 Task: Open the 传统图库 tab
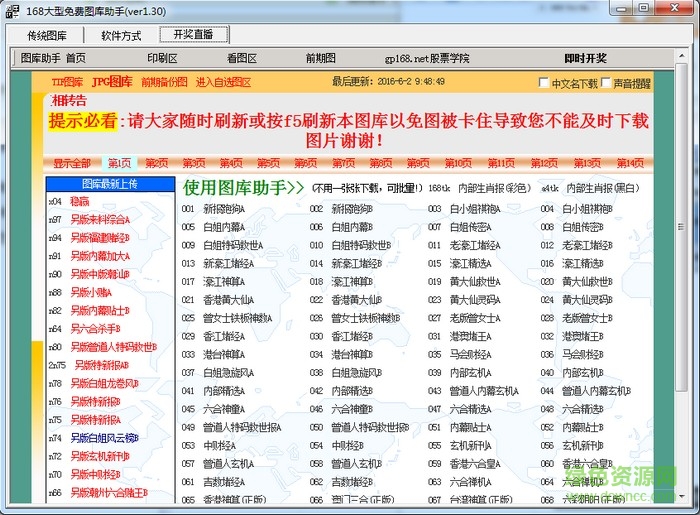point(46,35)
